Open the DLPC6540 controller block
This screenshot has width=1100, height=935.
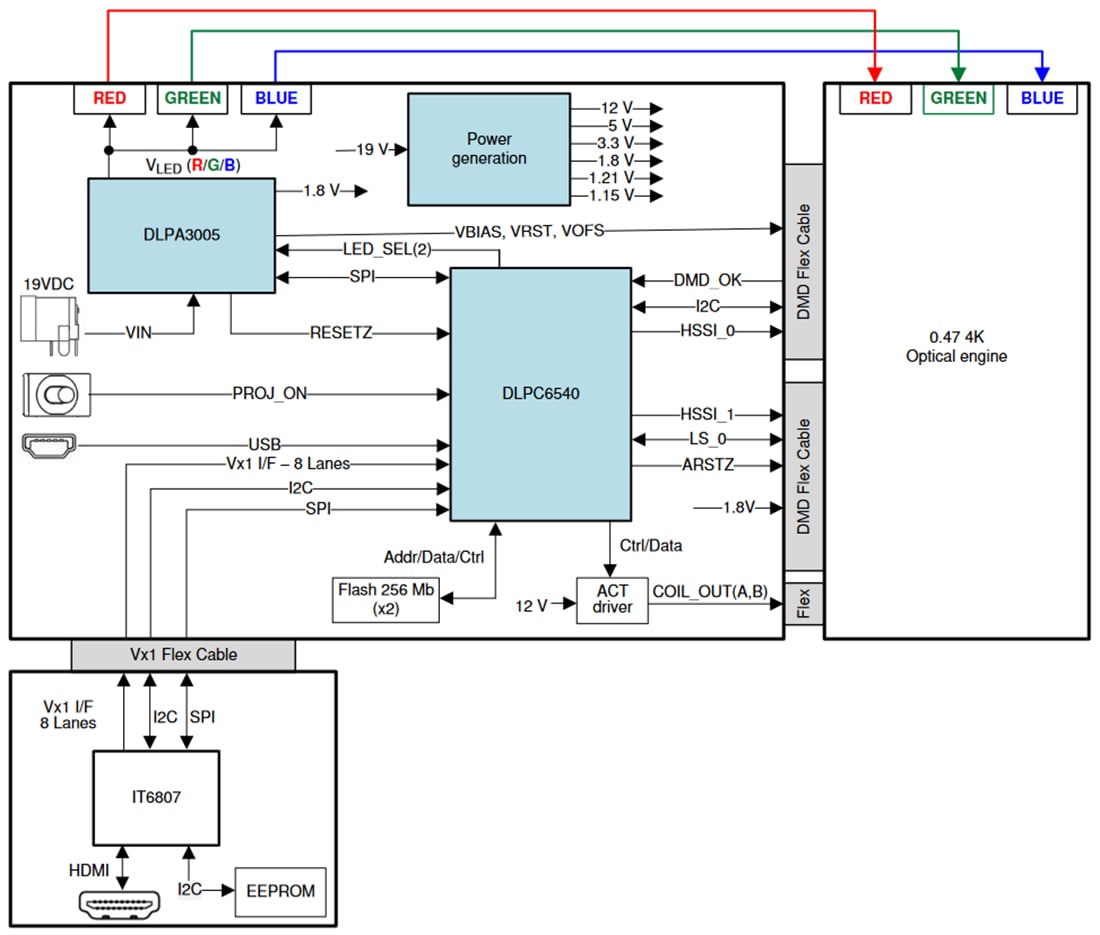pos(540,393)
